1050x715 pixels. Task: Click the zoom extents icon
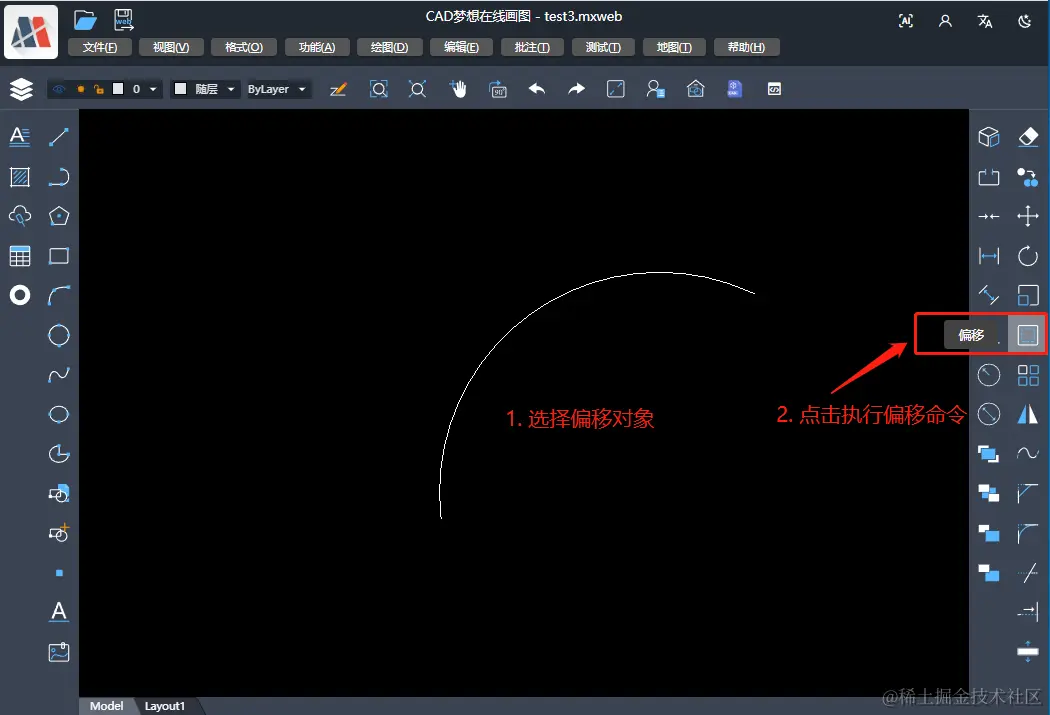coord(417,89)
